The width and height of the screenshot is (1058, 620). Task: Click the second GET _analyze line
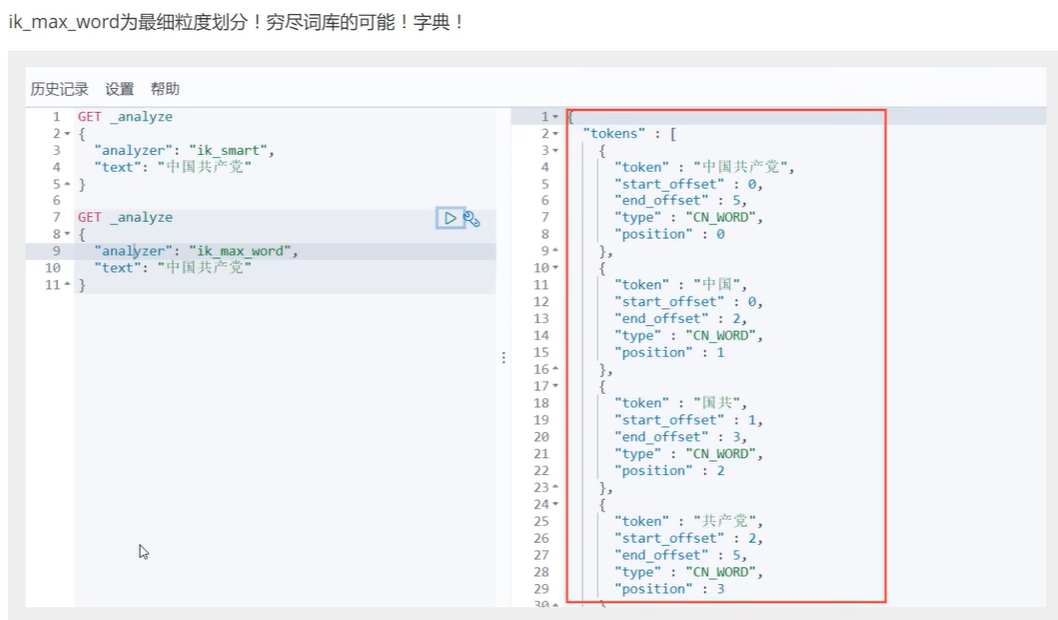125,217
